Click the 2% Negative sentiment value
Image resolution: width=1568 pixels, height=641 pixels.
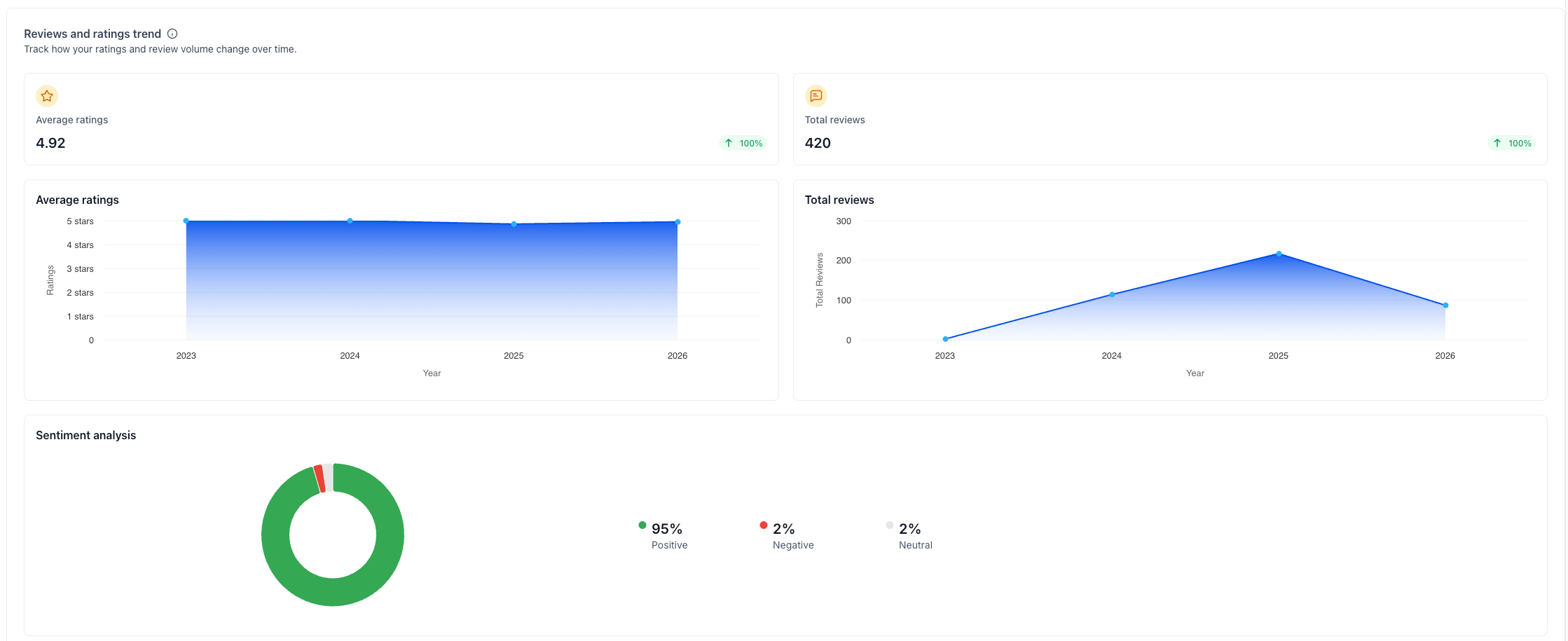[x=784, y=529]
